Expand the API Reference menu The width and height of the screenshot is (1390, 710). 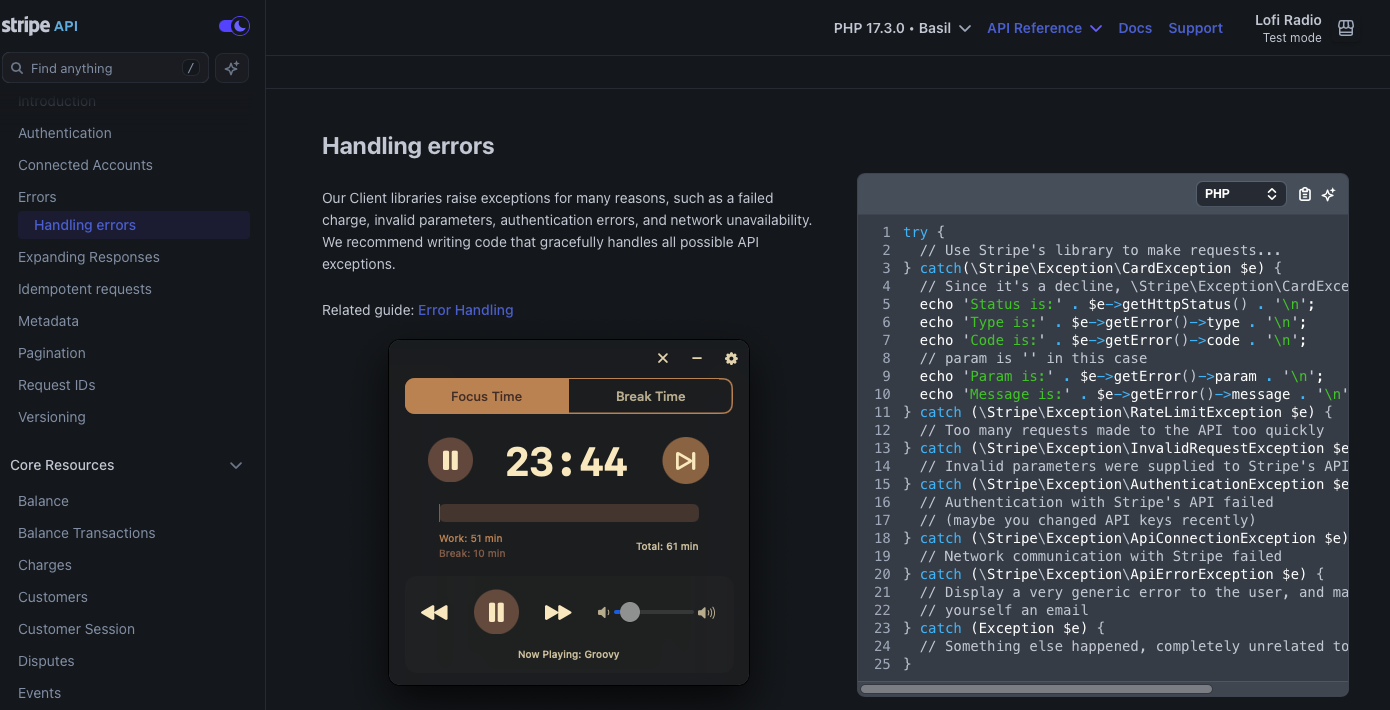point(1044,28)
